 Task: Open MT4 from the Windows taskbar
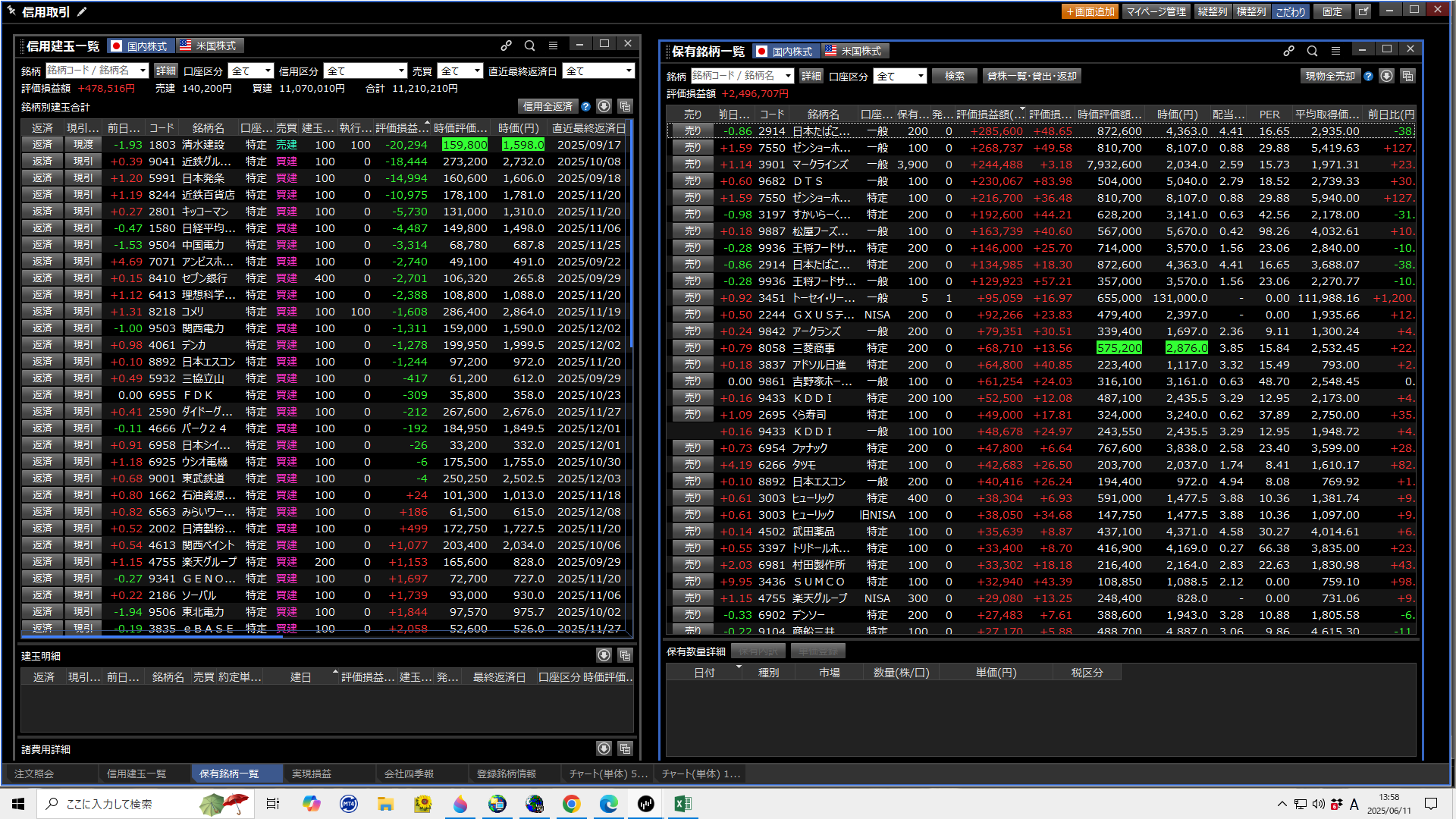pos(349,804)
